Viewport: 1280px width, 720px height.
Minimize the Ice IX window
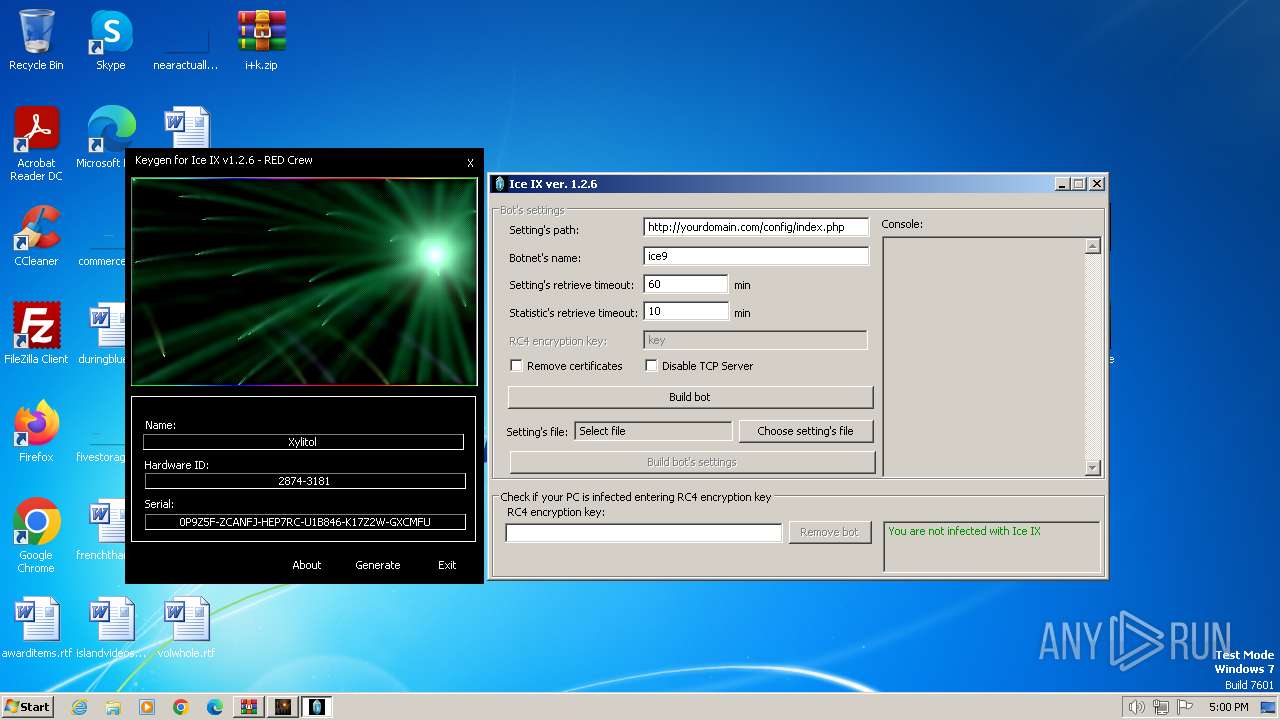click(1062, 184)
